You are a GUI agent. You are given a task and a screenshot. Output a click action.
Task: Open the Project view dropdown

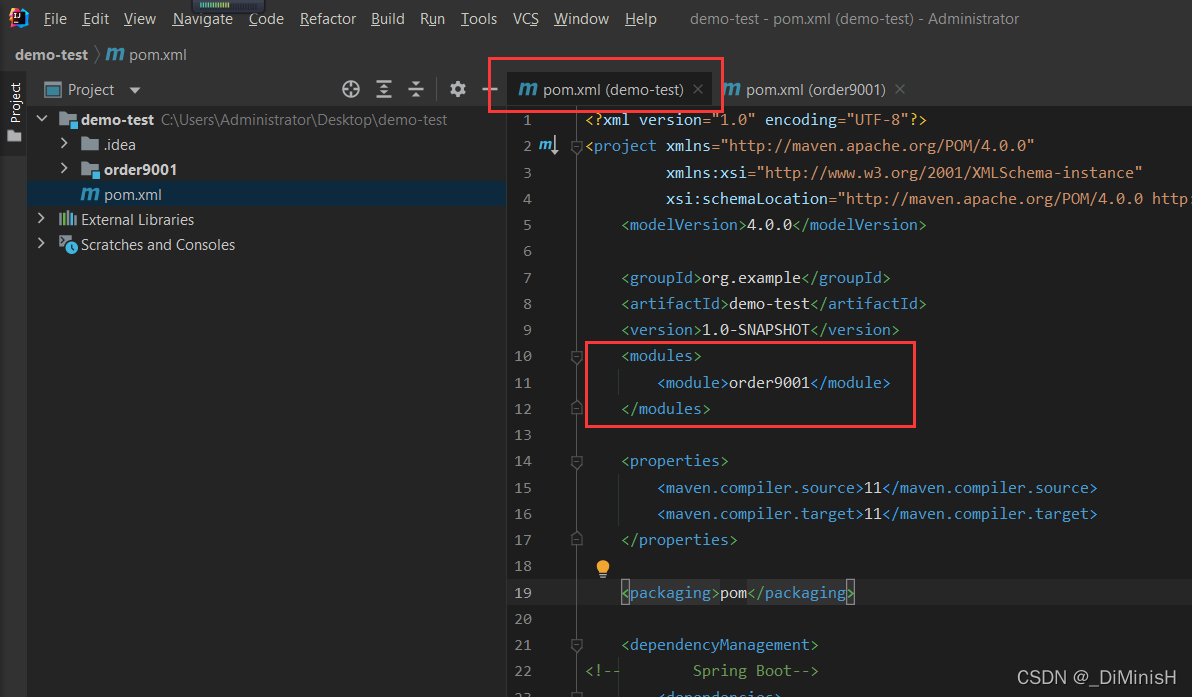coord(135,90)
